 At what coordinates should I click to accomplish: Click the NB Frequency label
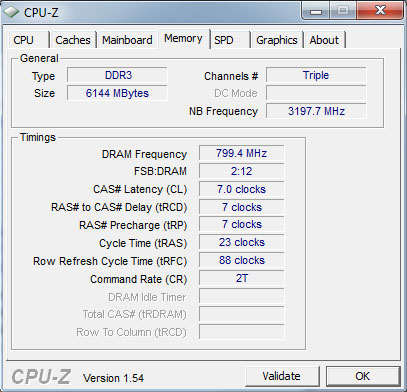223,111
